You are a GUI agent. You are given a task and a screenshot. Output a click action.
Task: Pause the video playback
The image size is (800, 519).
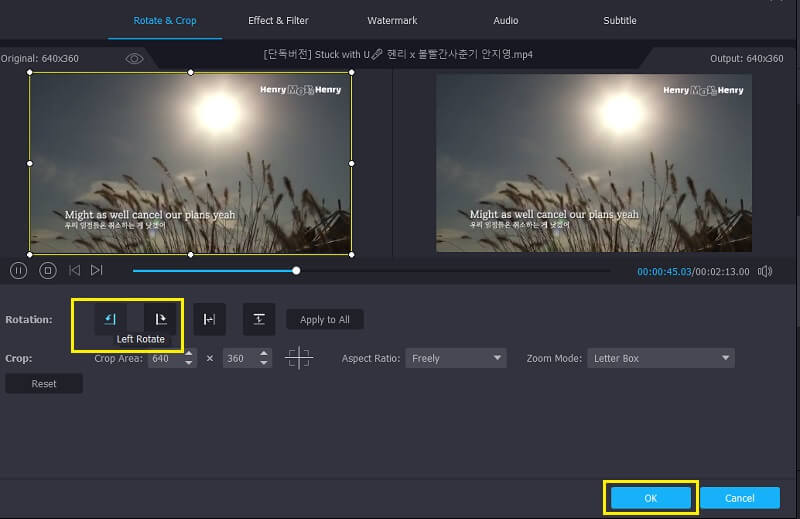tap(18, 270)
